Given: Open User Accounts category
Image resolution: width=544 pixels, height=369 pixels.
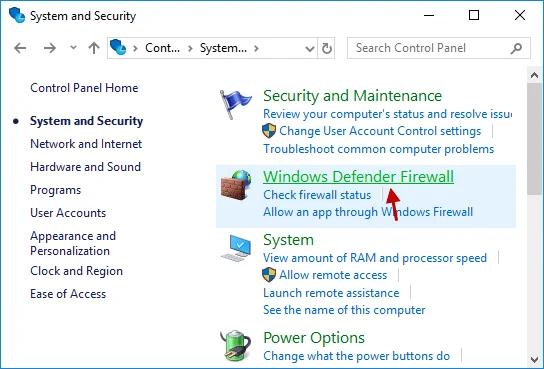Looking at the screenshot, I should [x=68, y=213].
